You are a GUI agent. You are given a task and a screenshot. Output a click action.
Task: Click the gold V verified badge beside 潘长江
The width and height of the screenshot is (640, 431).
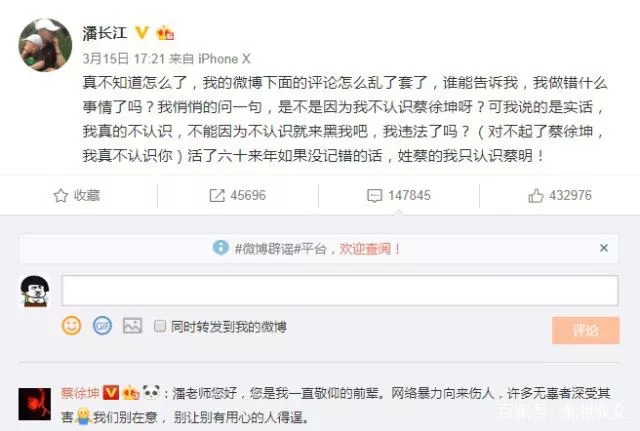tap(142, 32)
